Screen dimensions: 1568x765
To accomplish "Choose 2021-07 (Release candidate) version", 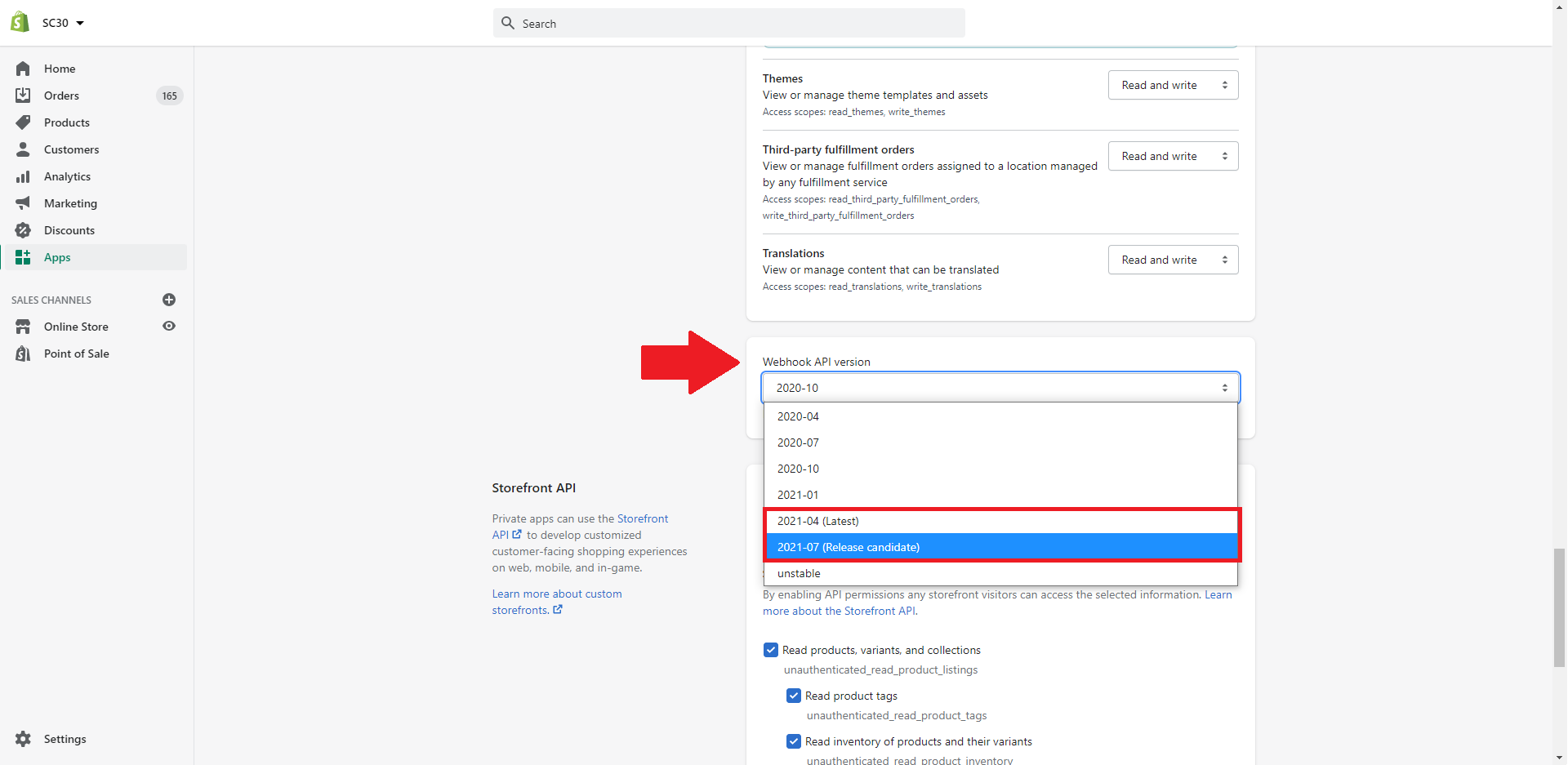I will (1000, 547).
